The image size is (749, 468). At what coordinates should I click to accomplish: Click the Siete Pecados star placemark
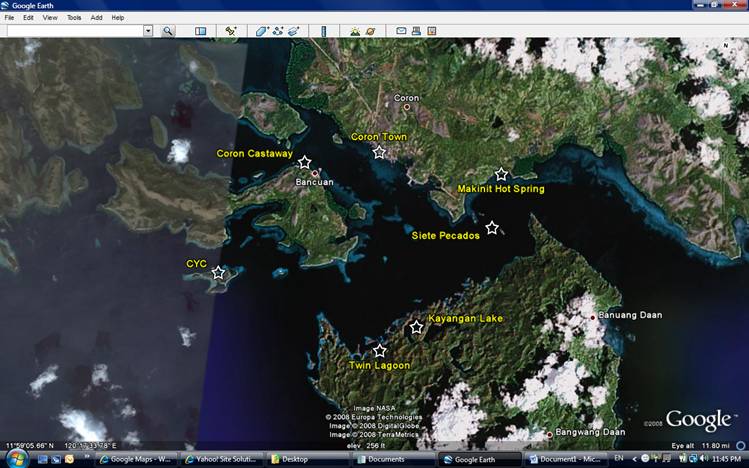tap(492, 228)
